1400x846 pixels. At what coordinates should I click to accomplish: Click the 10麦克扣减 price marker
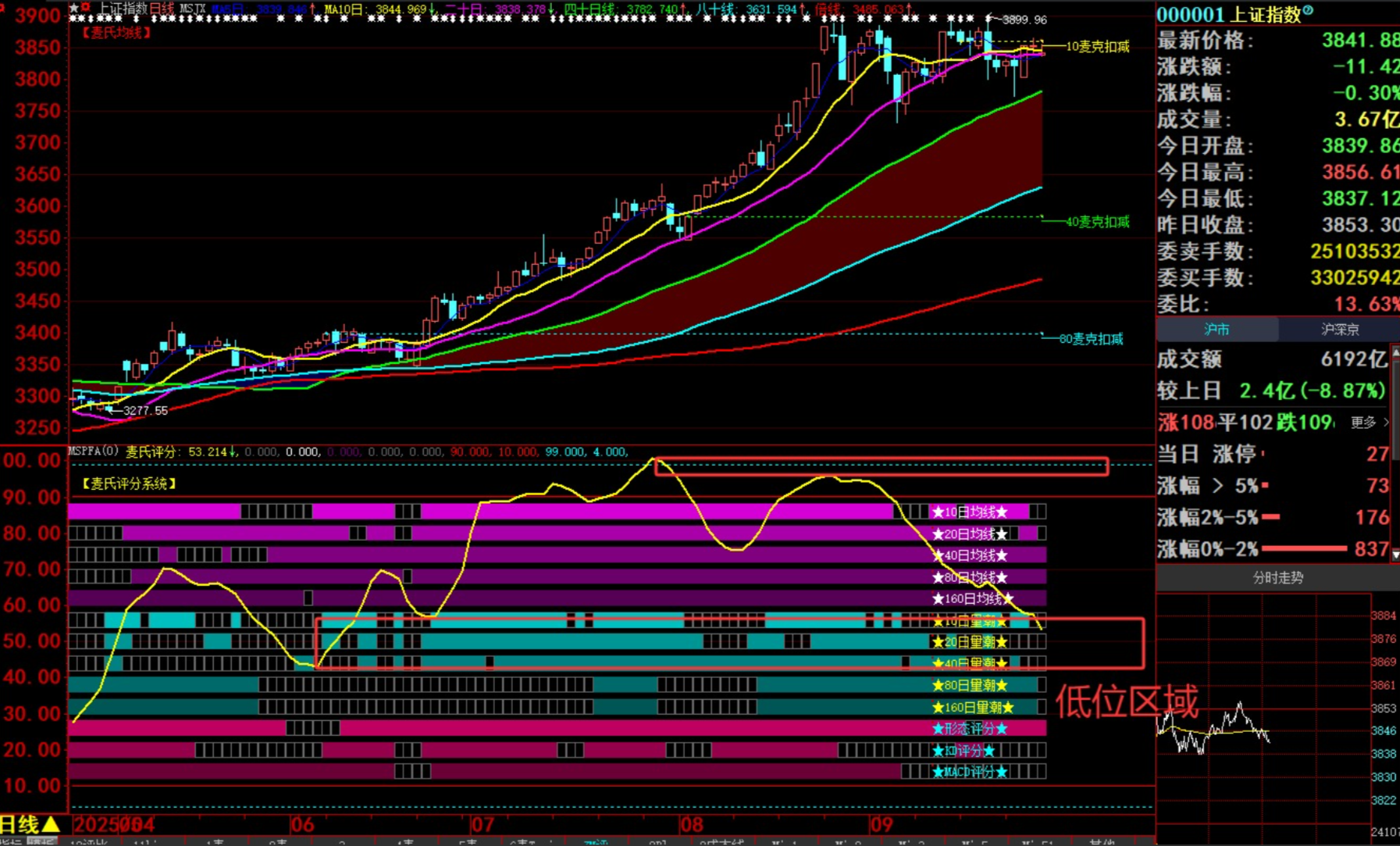[x=1097, y=47]
